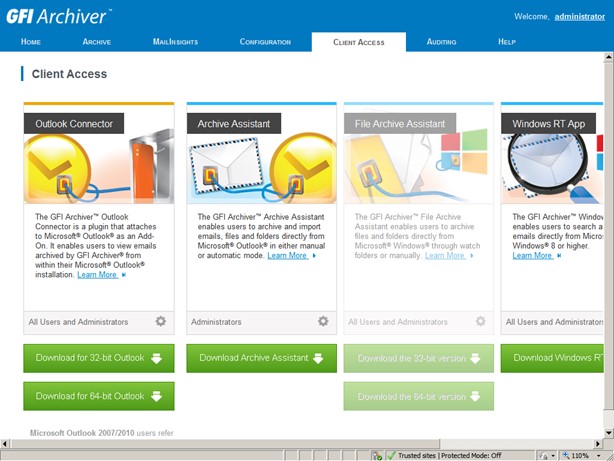The height and width of the screenshot is (461, 614).
Task: Click the Outlook Connector card title
Action: 74,124
